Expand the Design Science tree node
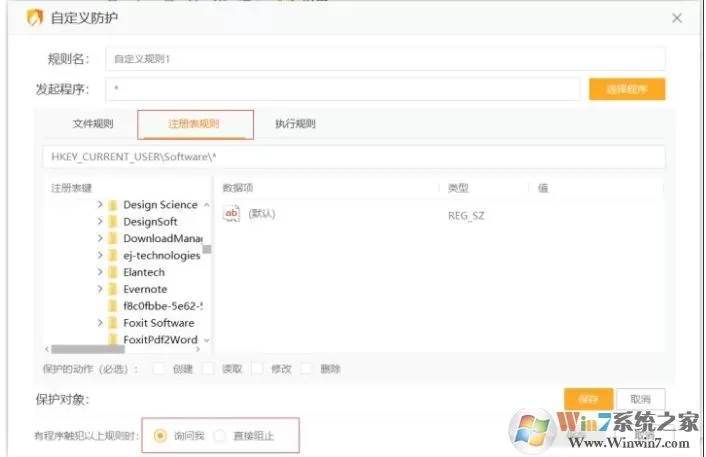Viewport: 706px width, 457px height. (100, 204)
